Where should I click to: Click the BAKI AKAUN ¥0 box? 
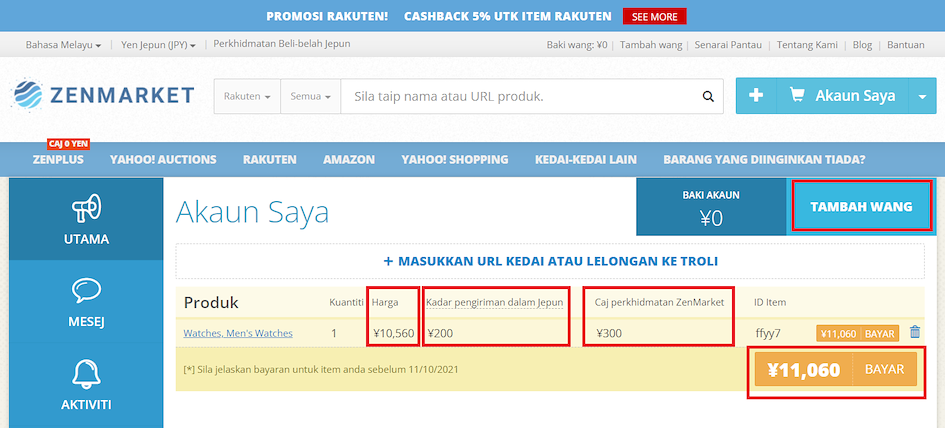click(711, 207)
